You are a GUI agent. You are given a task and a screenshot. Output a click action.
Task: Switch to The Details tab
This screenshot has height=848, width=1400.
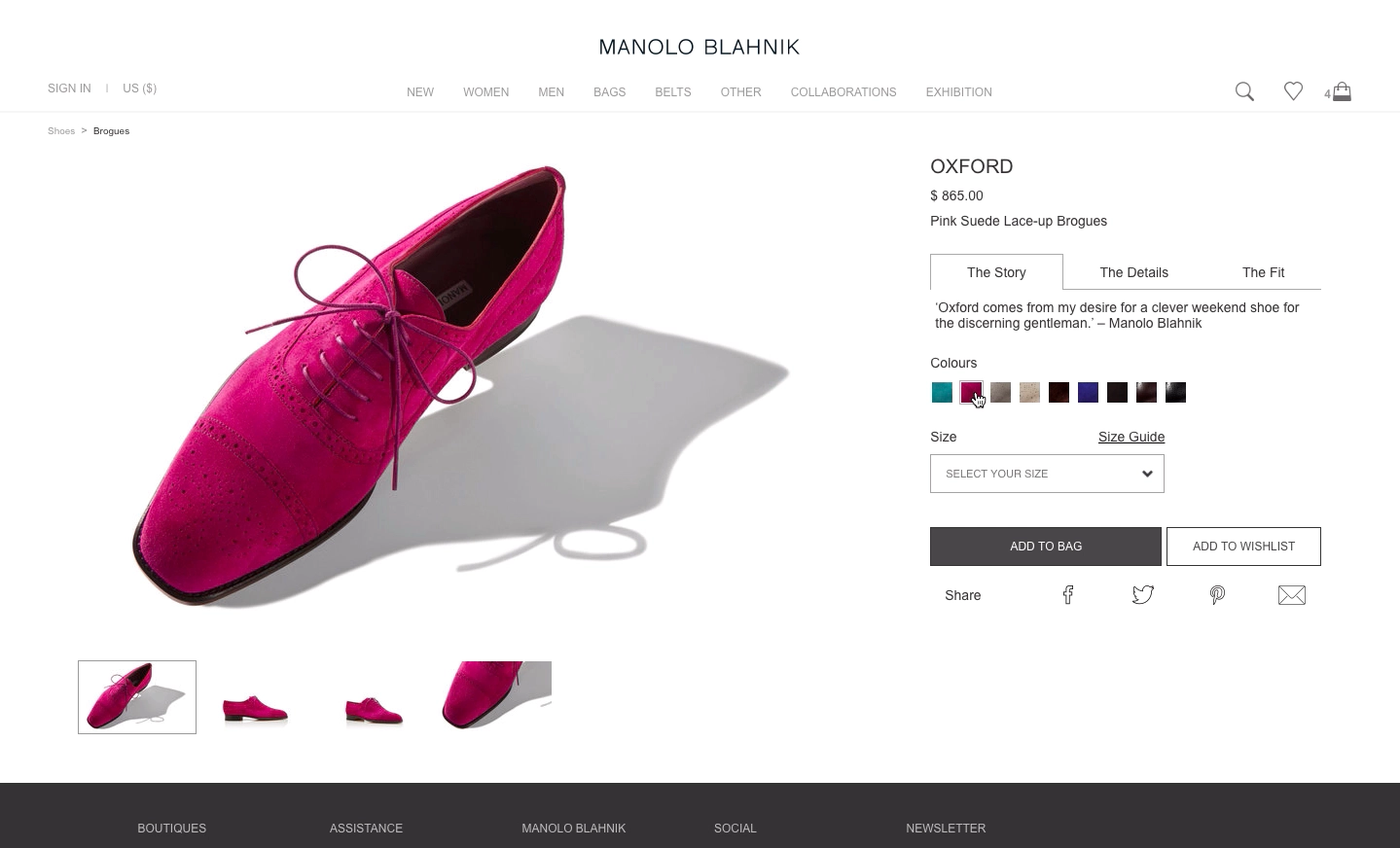pyautogui.click(x=1133, y=272)
